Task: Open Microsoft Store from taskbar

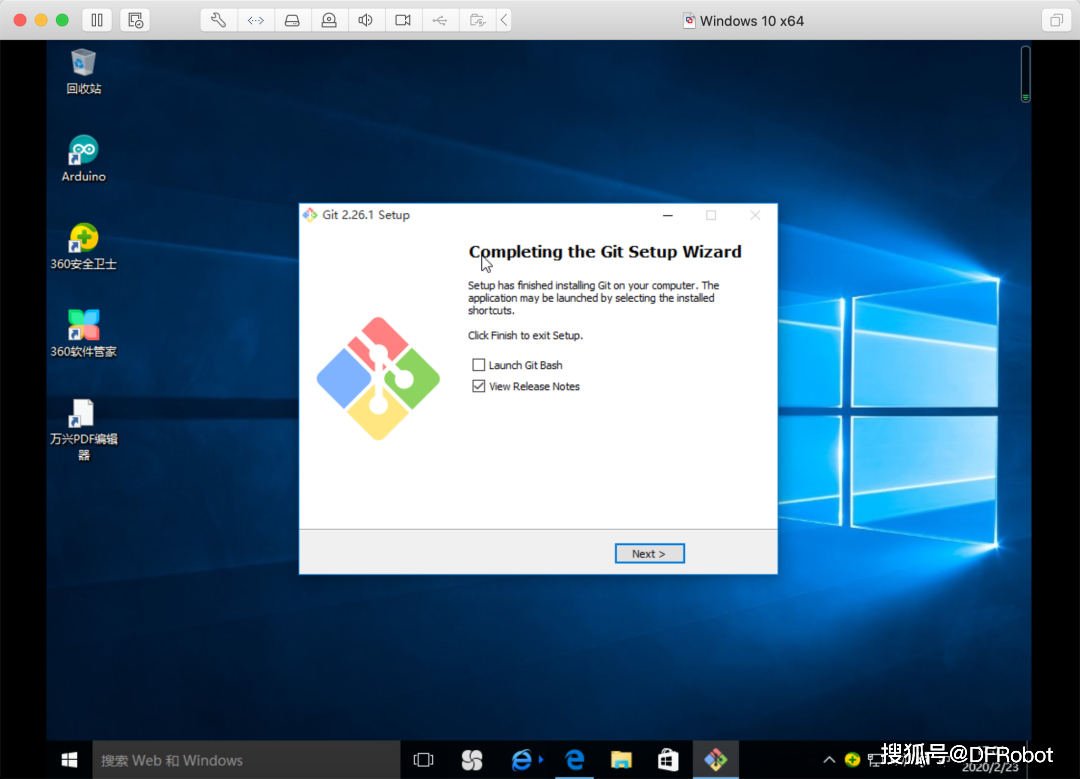Action: click(x=667, y=760)
